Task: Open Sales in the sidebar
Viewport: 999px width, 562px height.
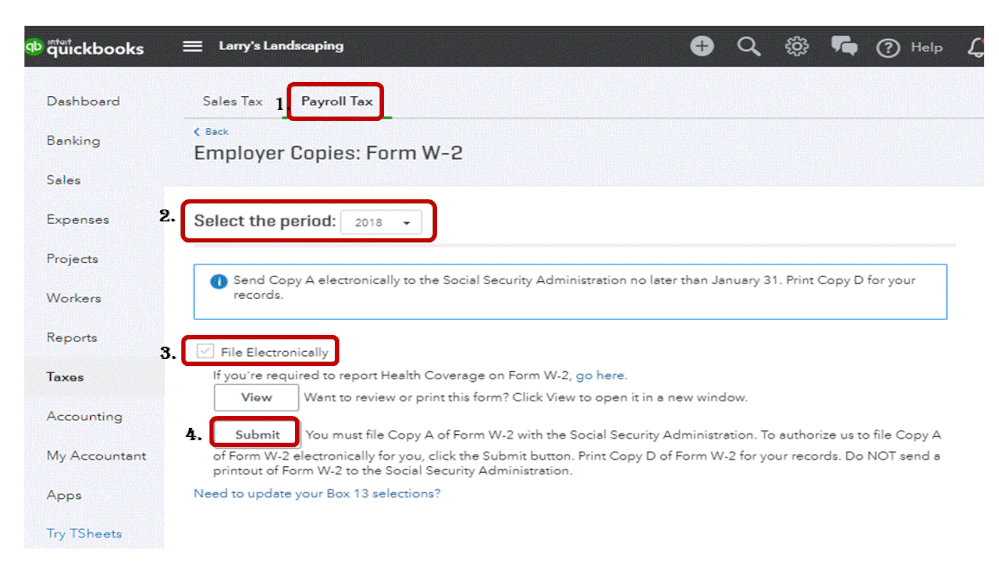Action: coord(64,180)
